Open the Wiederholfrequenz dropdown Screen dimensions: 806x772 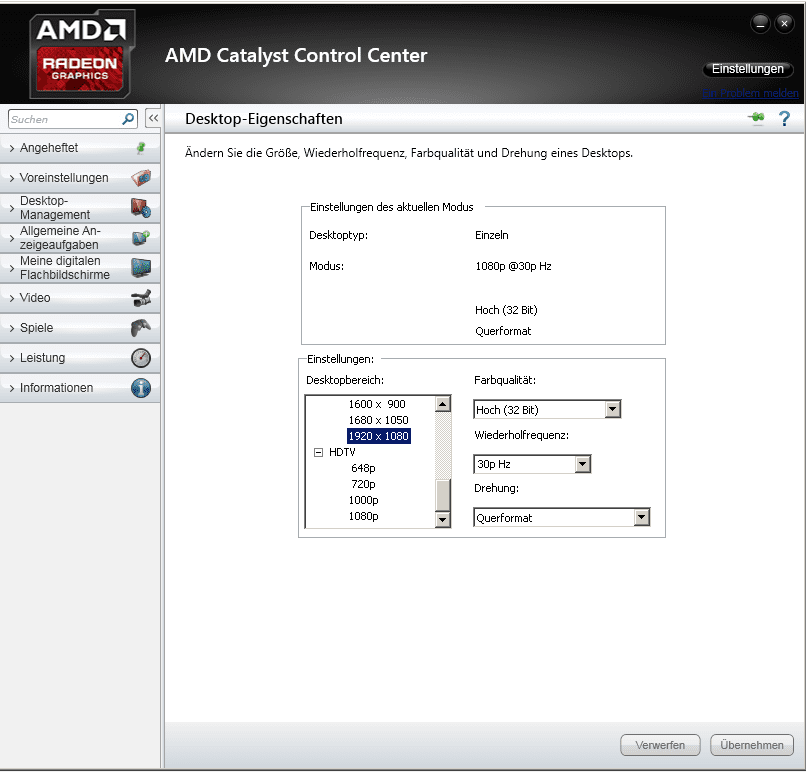click(582, 464)
